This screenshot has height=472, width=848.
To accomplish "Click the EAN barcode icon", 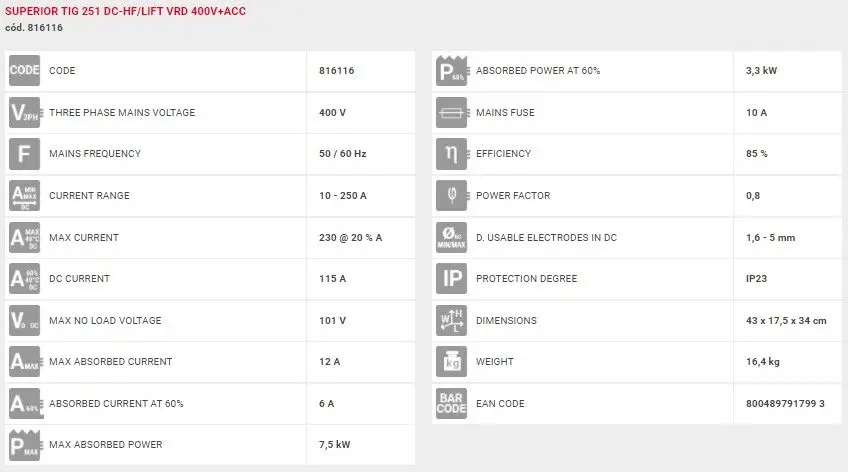I will tap(452, 404).
